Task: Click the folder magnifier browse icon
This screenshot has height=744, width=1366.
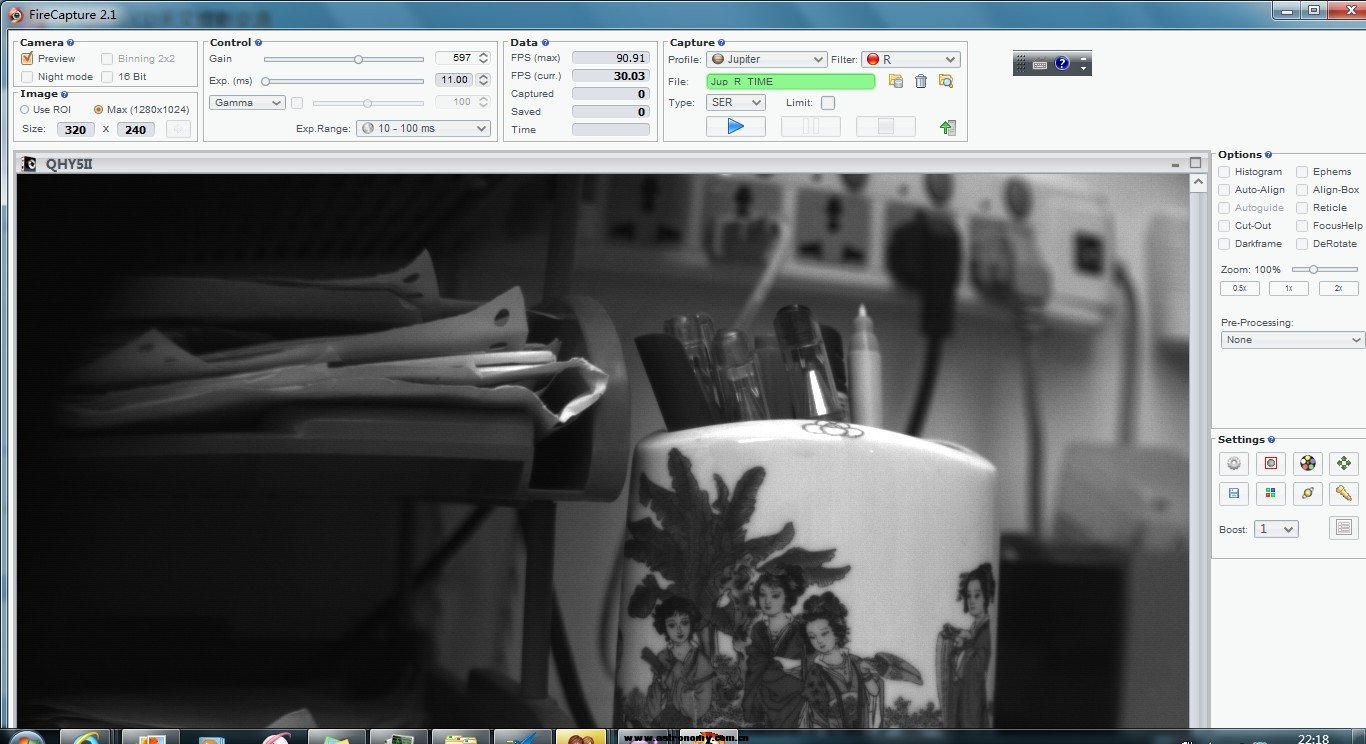Action: tap(946, 81)
